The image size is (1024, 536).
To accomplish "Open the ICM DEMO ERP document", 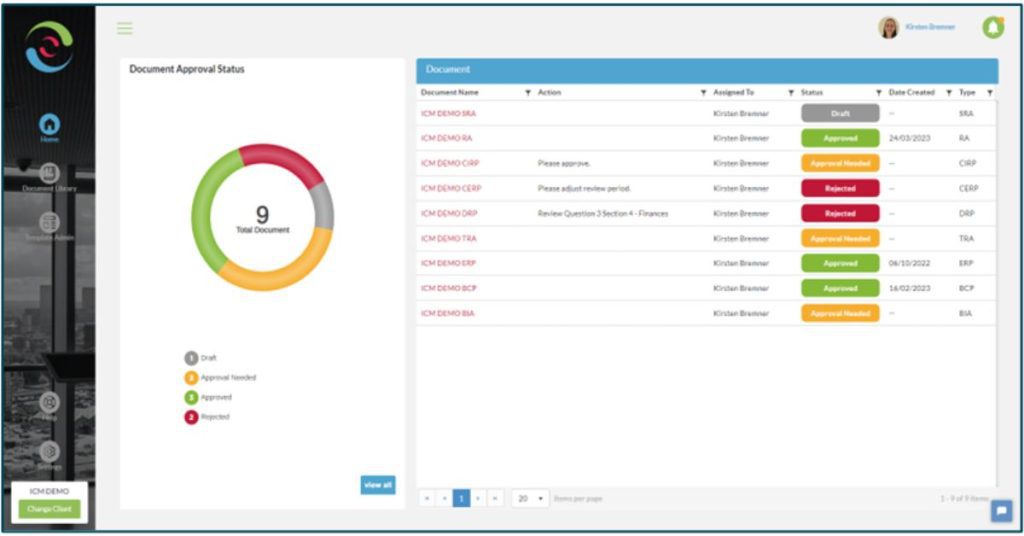I will [449, 263].
